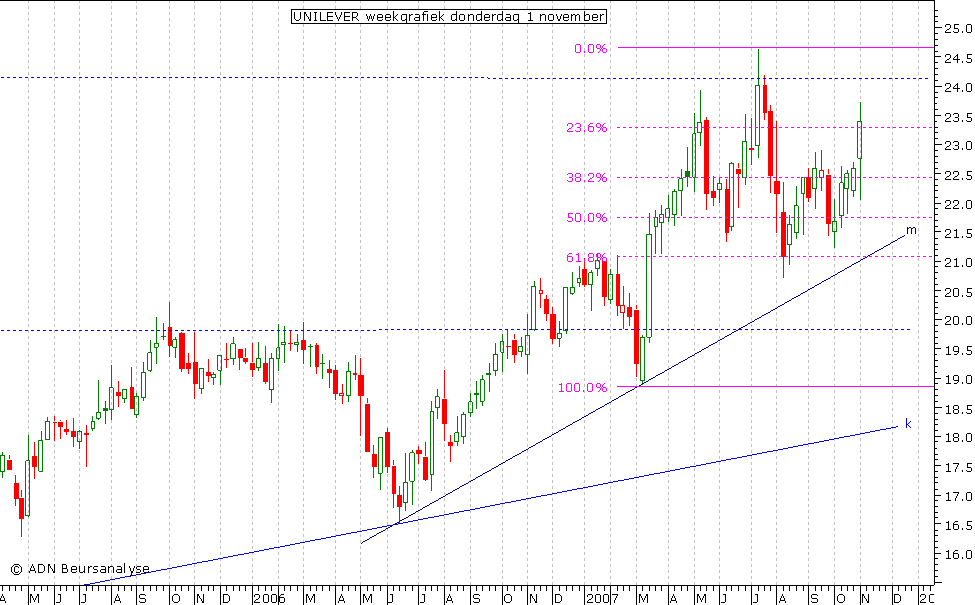
Task: Click the 19.5 price axis value
Action: pos(958,351)
